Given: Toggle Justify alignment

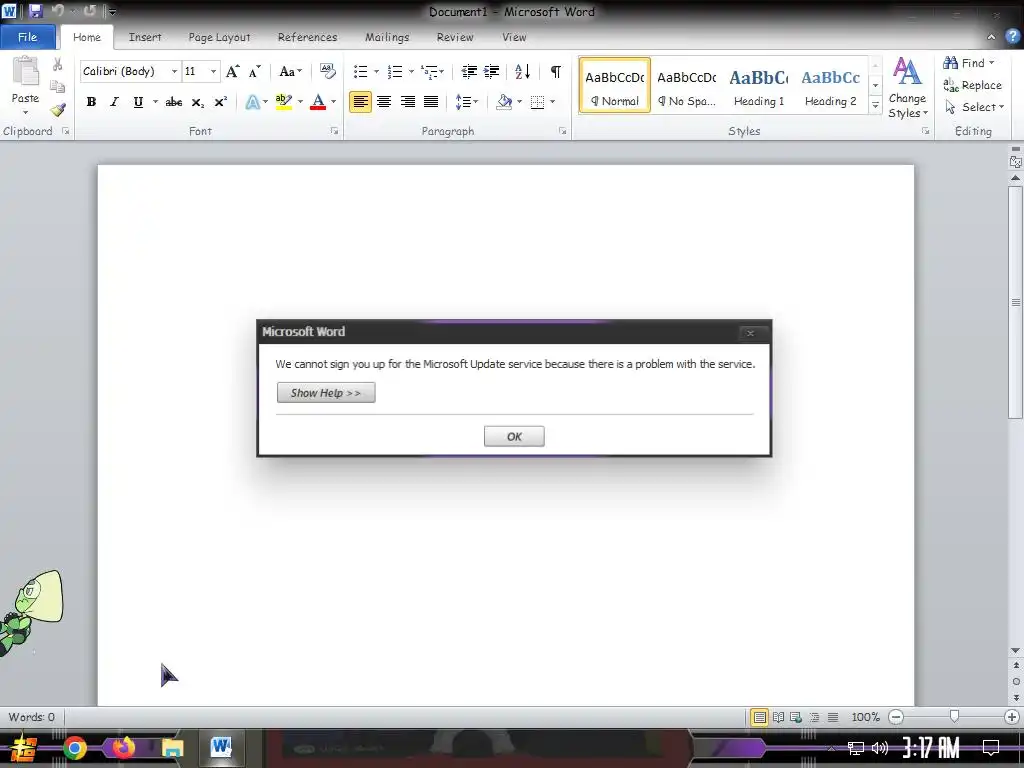Looking at the screenshot, I should pos(431,102).
